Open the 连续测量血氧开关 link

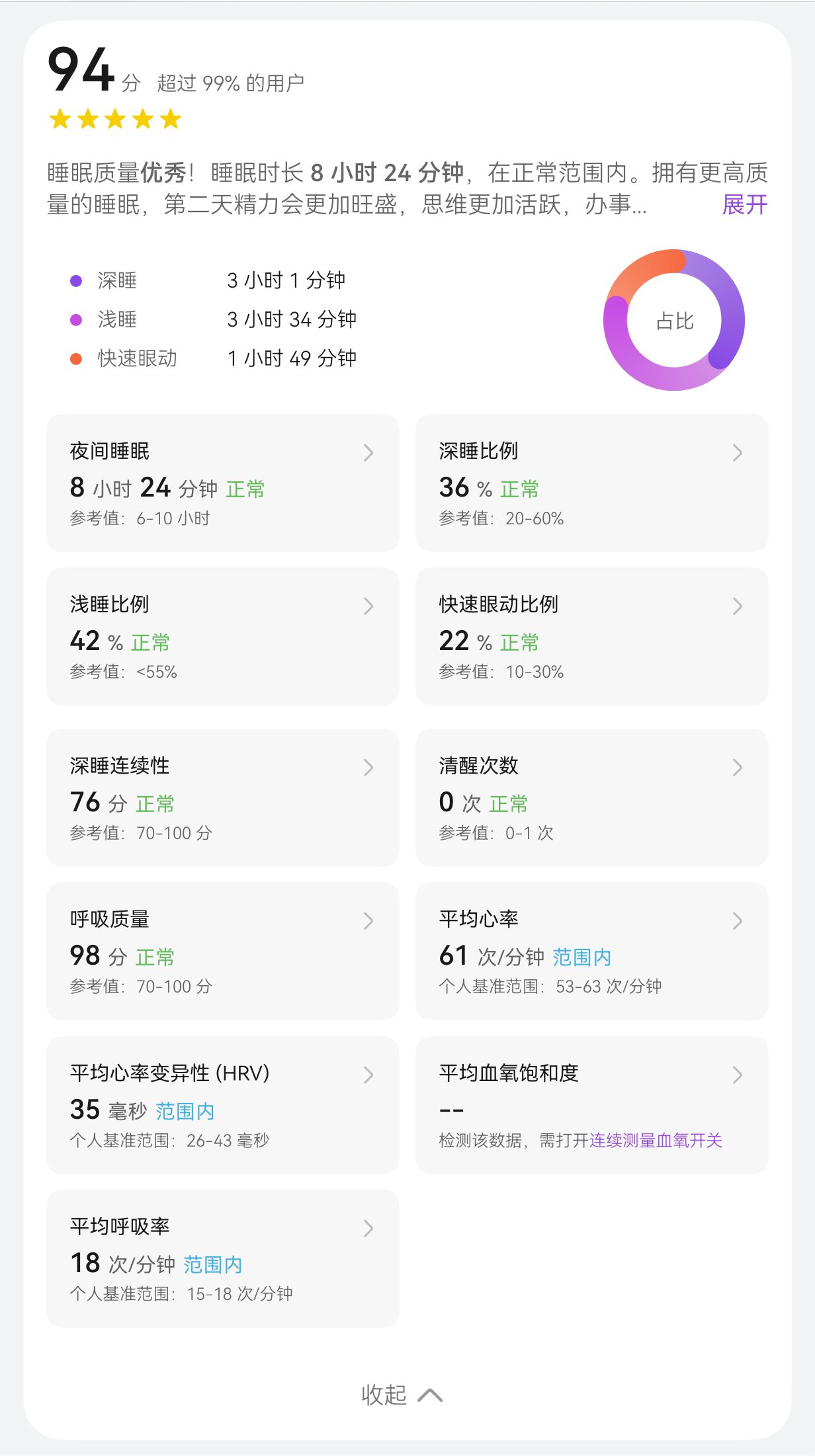coord(656,1141)
